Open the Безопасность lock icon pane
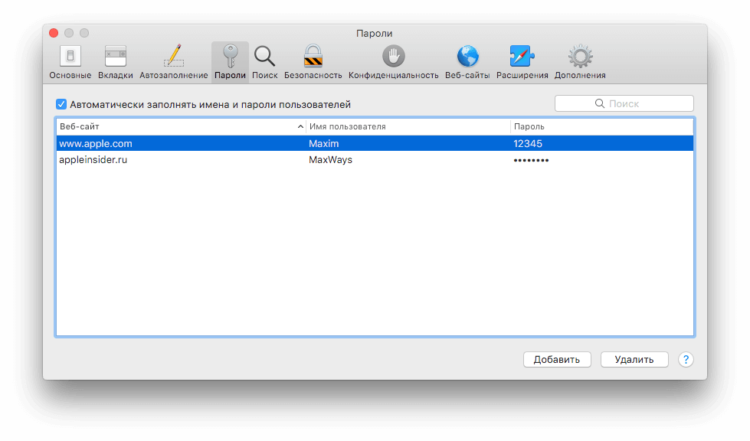Screen dimensions: 750x441 [313, 62]
